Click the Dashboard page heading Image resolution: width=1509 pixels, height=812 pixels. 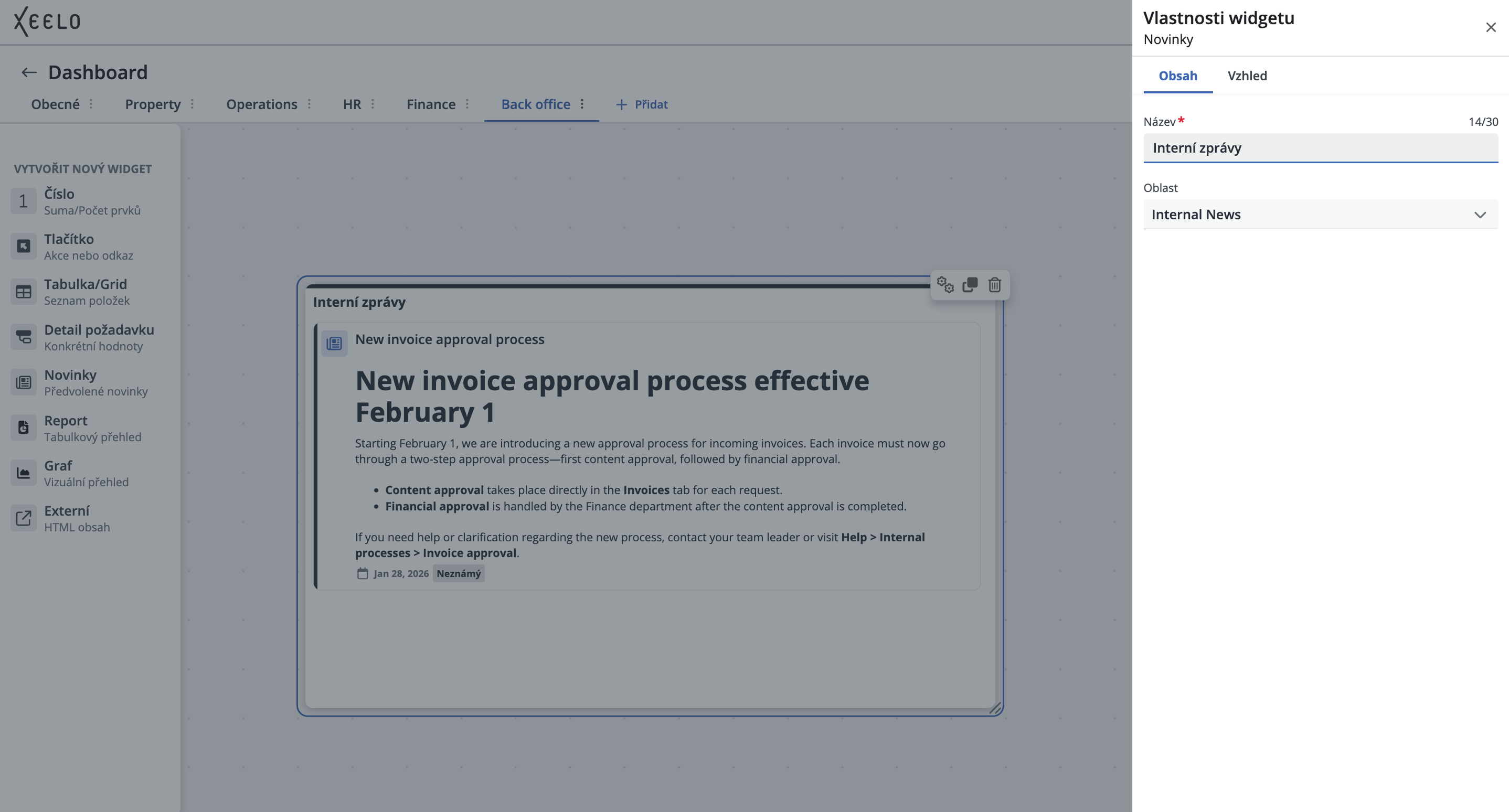(98, 72)
